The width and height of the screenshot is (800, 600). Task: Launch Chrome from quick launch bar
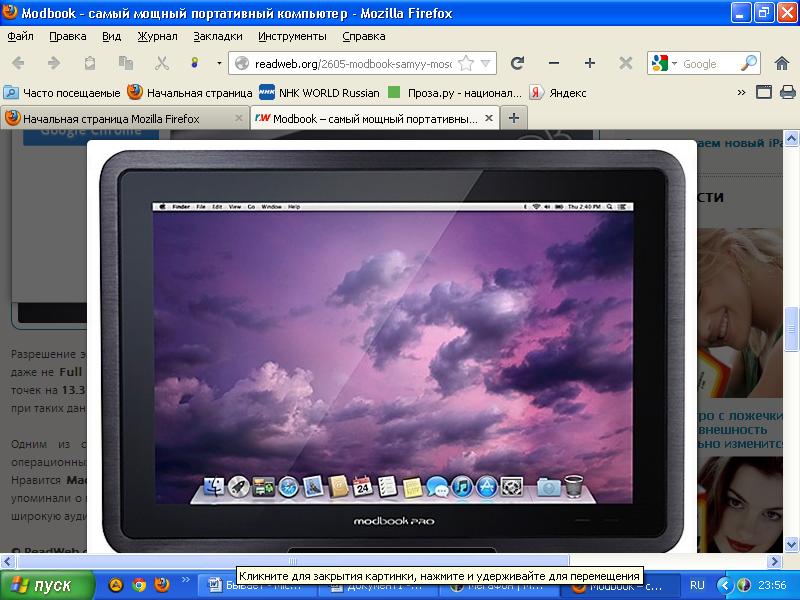tap(139, 585)
